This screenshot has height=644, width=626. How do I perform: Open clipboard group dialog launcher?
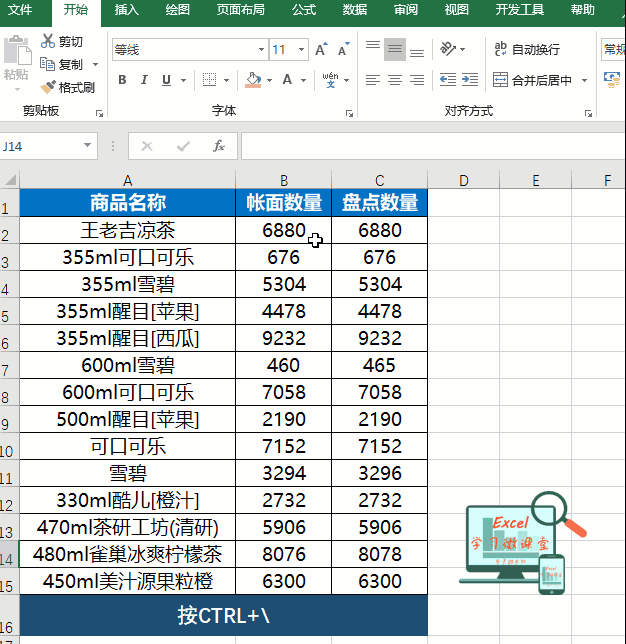[99, 113]
